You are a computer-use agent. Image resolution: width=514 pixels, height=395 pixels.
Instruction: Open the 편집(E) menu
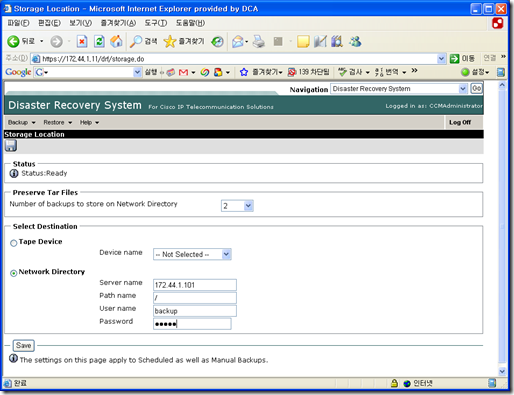(49, 23)
